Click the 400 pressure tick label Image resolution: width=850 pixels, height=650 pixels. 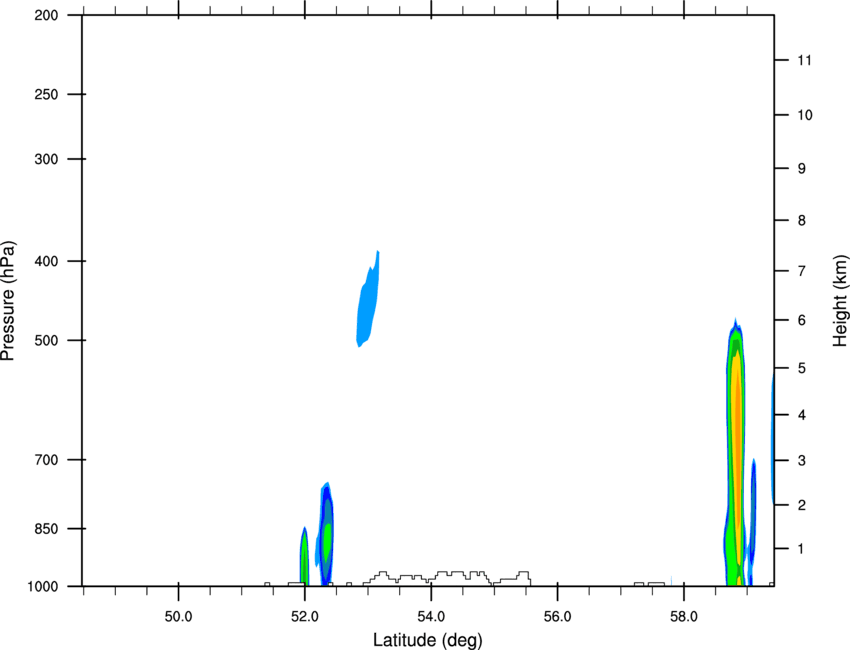tap(46, 261)
